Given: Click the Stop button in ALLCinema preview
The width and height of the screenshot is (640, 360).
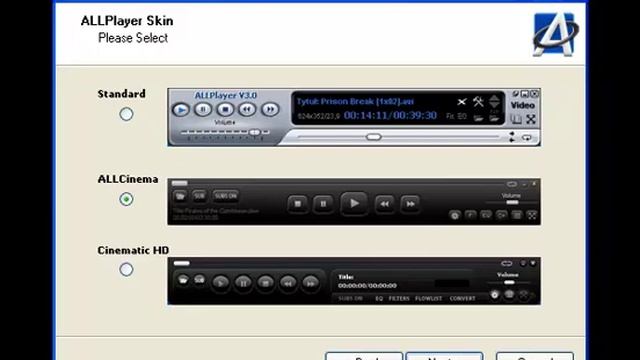Looking at the screenshot, I should 298,204.
